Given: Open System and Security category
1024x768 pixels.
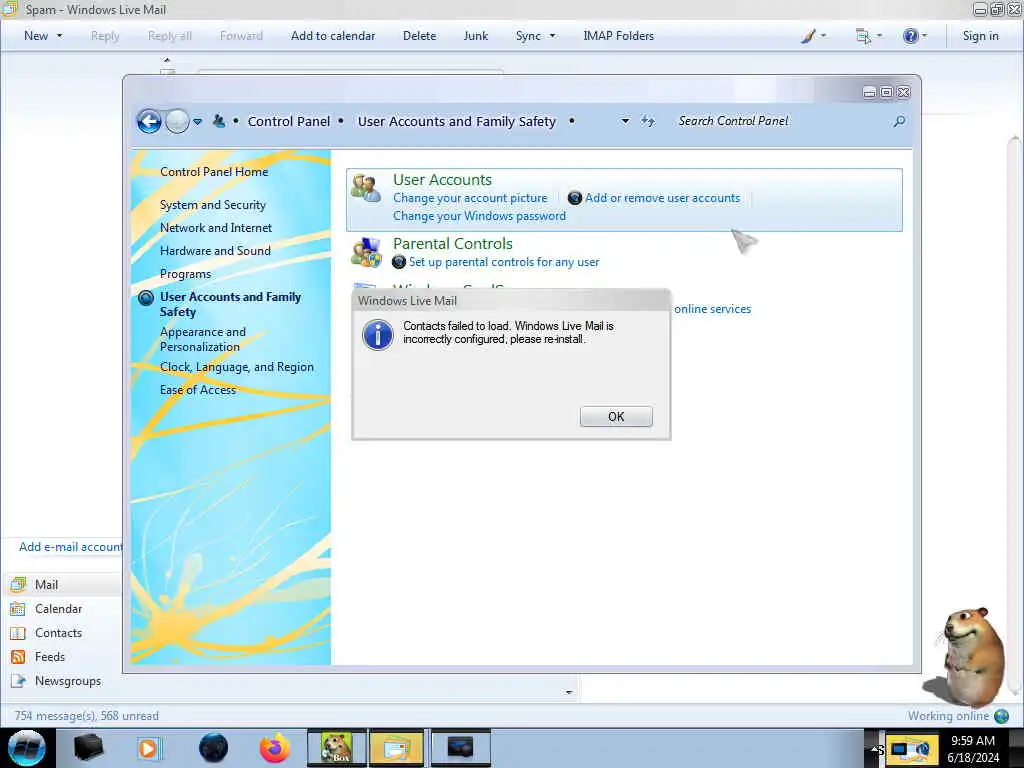Looking at the screenshot, I should click(x=213, y=205).
